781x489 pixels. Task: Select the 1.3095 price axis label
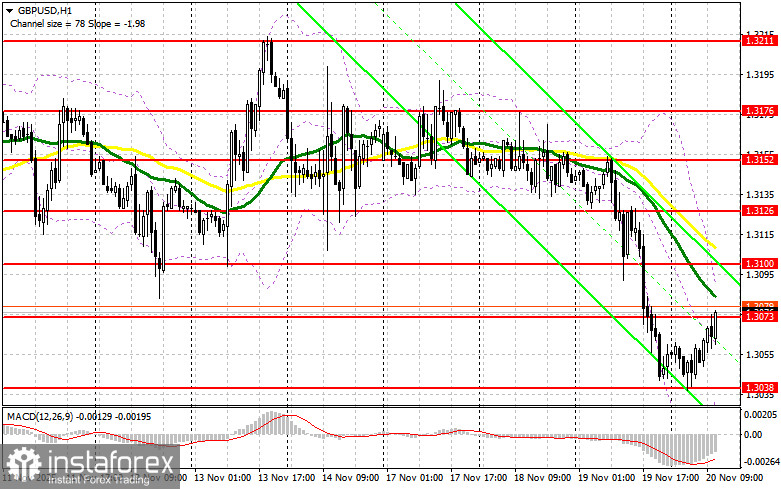coord(760,274)
